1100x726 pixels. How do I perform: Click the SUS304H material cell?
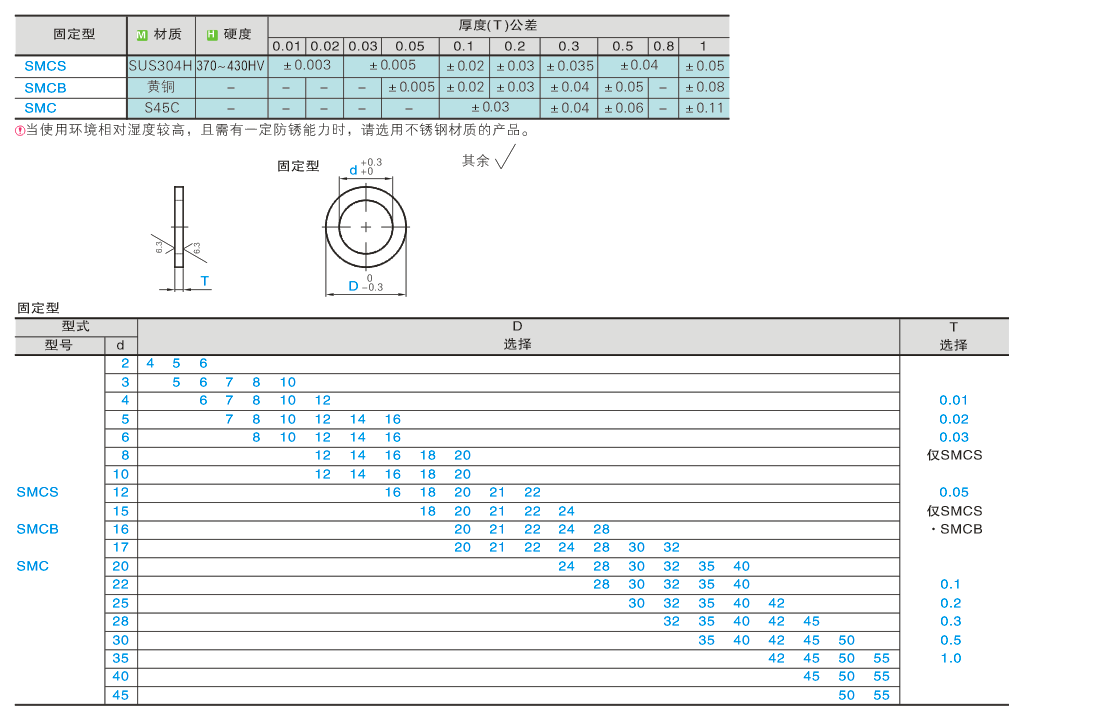coord(161,66)
